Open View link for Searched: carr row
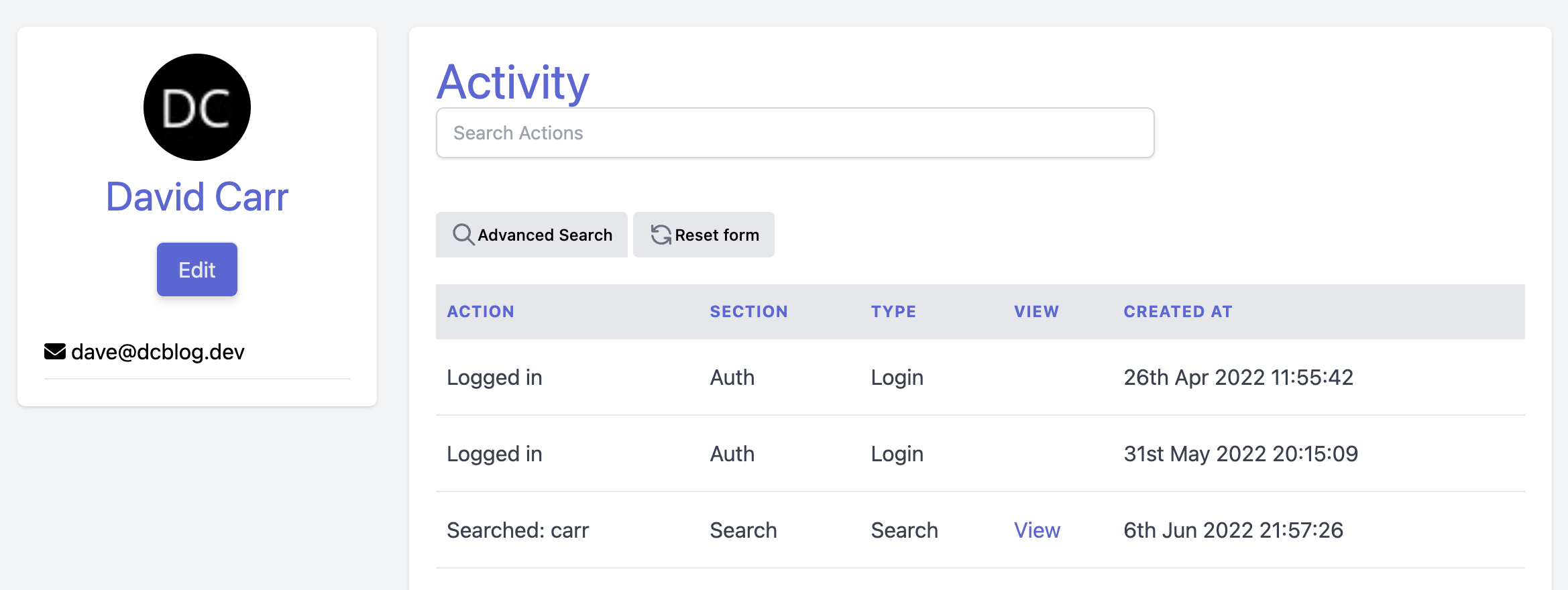The image size is (1568, 590). 1037,530
